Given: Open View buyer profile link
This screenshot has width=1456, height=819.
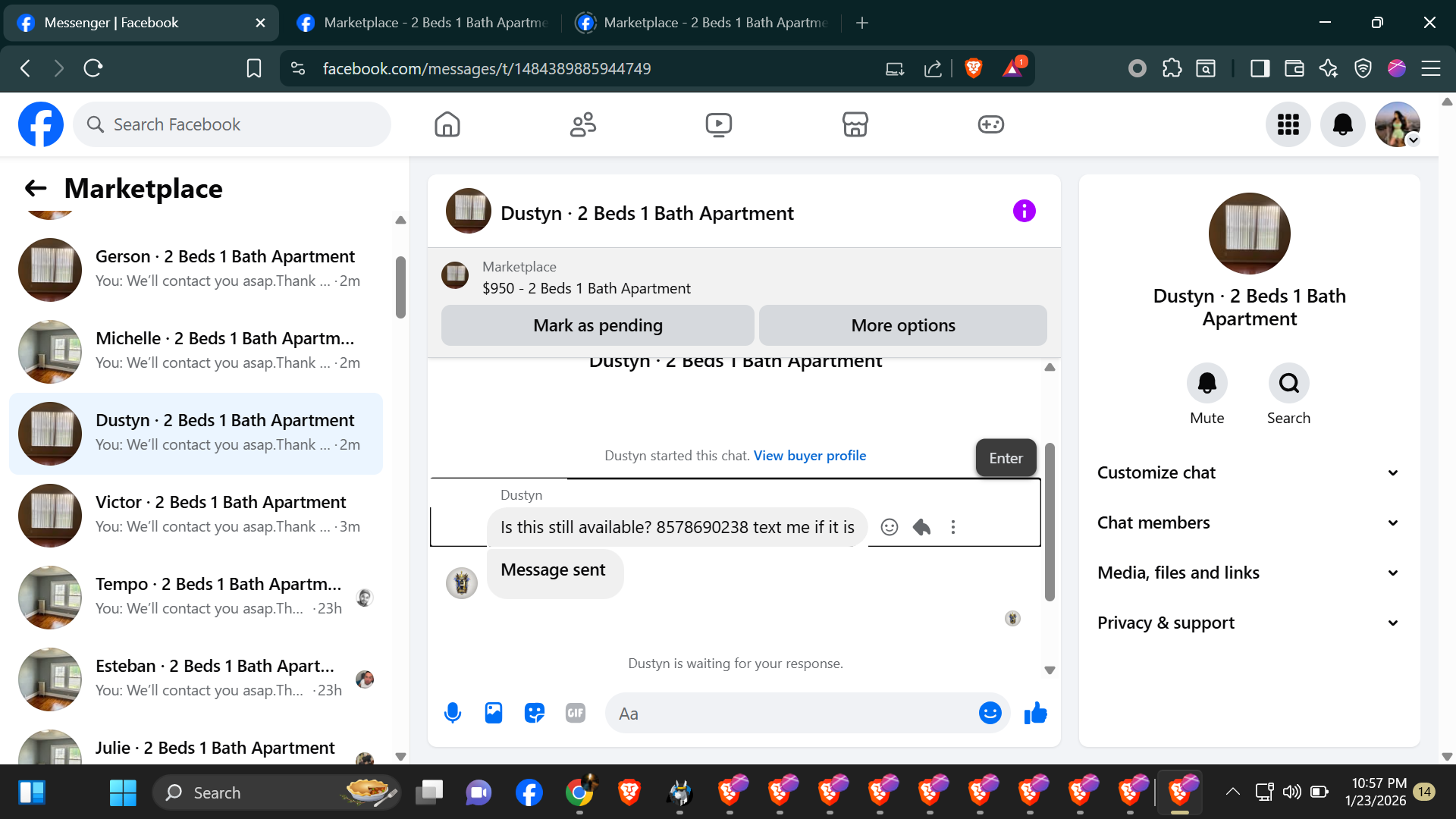Looking at the screenshot, I should 809,456.
